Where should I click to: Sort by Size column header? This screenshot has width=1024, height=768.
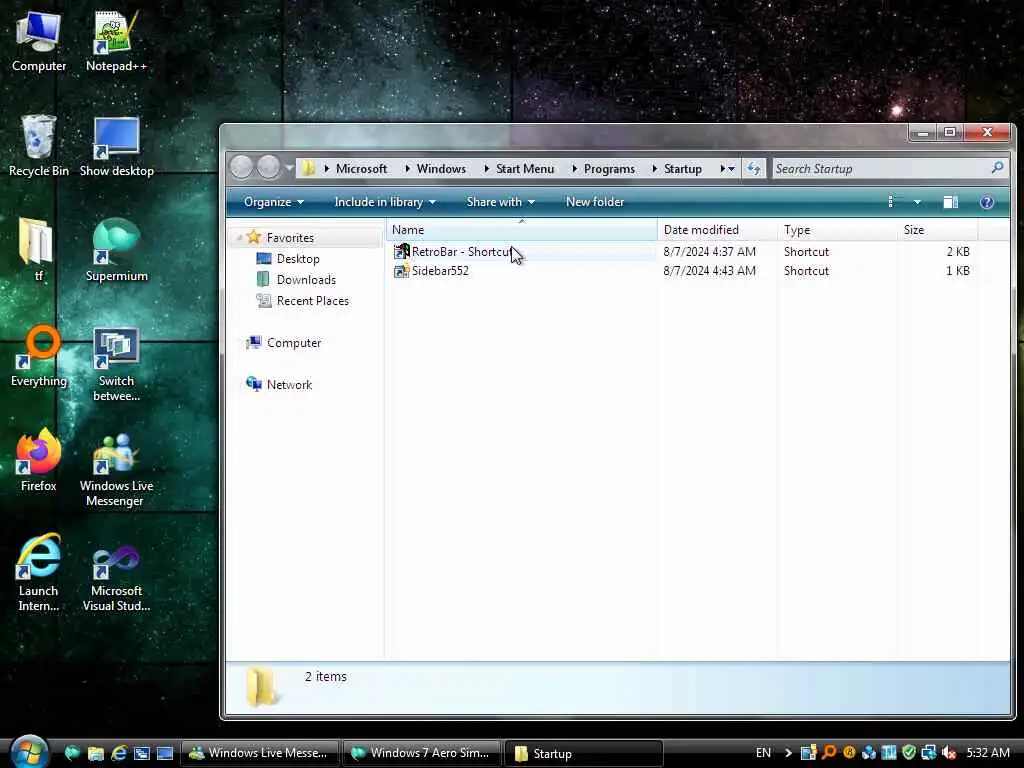click(938, 230)
